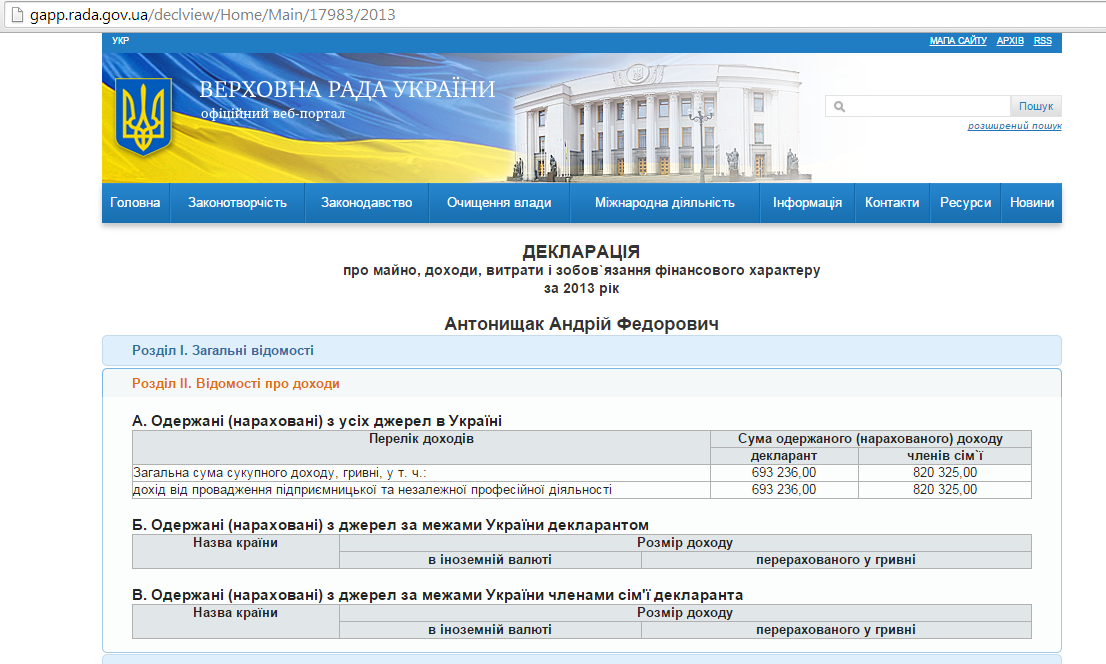
Task: Click the Ukrainian trident coat of arms emblem
Action: click(145, 116)
